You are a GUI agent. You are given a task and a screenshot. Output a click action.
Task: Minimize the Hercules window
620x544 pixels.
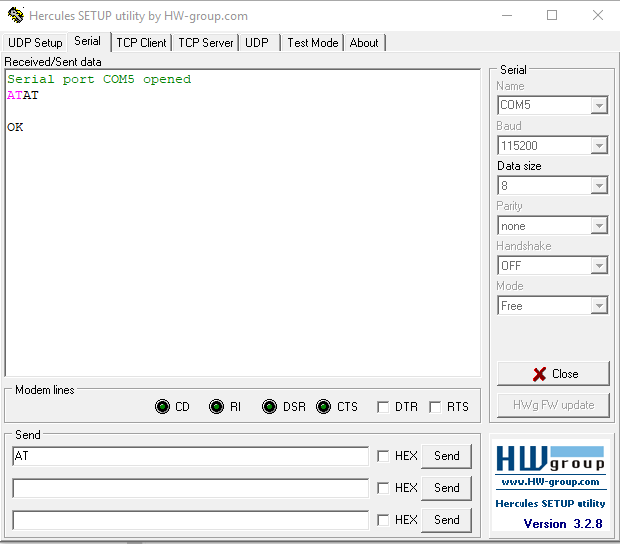click(507, 15)
